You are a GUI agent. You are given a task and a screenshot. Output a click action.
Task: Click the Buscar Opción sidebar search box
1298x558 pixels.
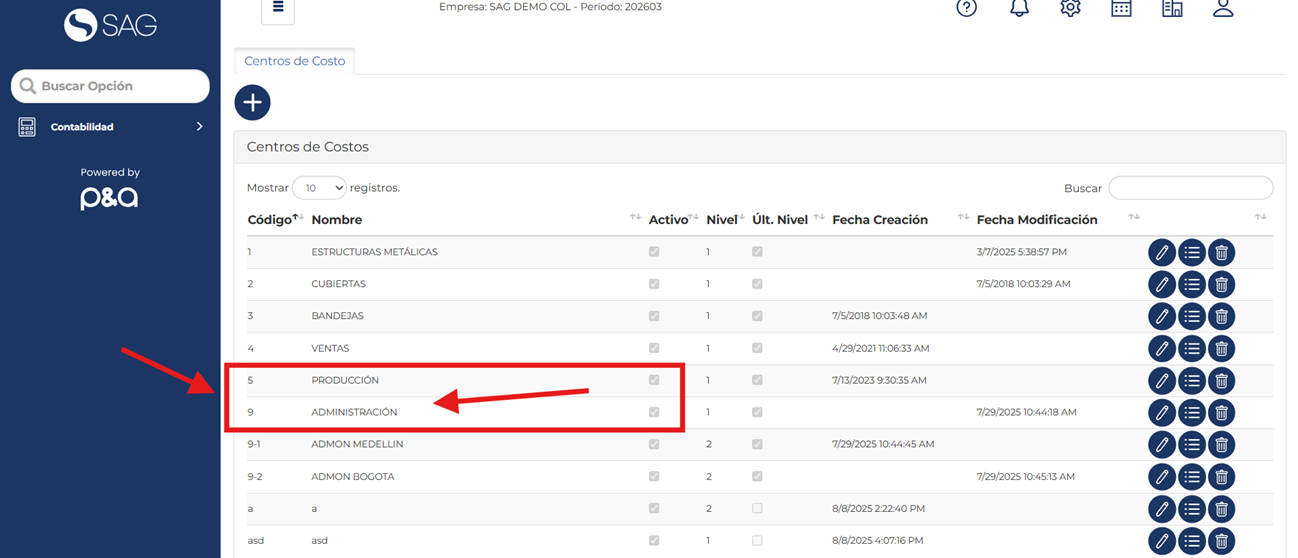110,86
